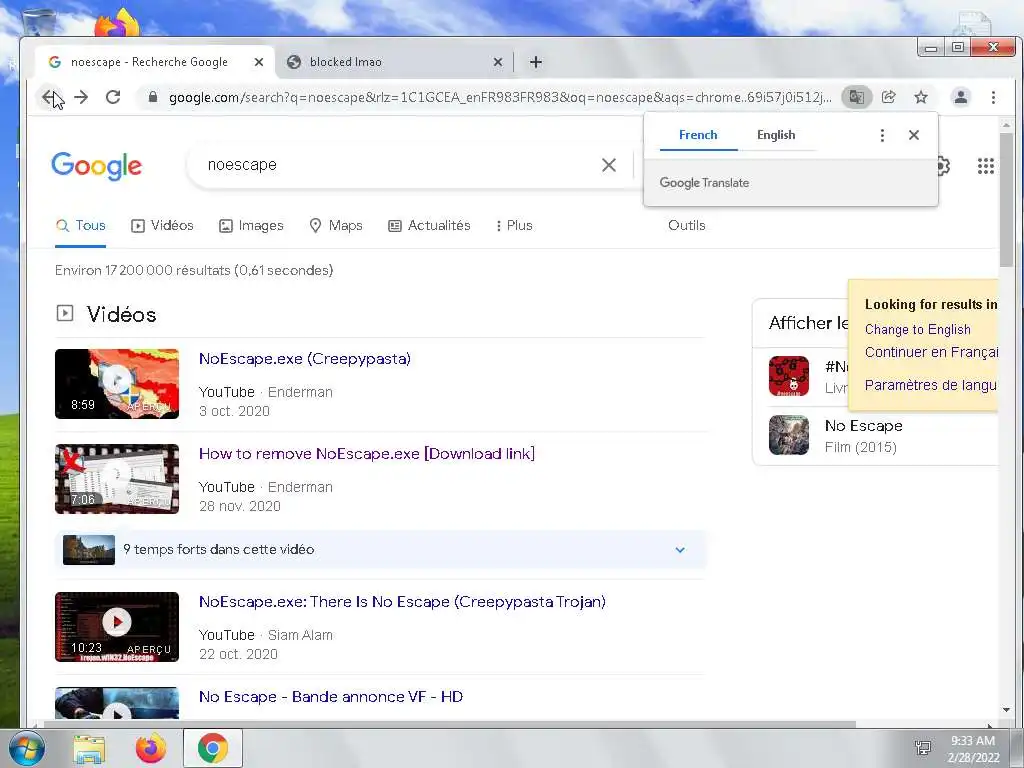Switch to the Actualités search filter
Image resolution: width=1024 pixels, height=768 pixels.
429,226
